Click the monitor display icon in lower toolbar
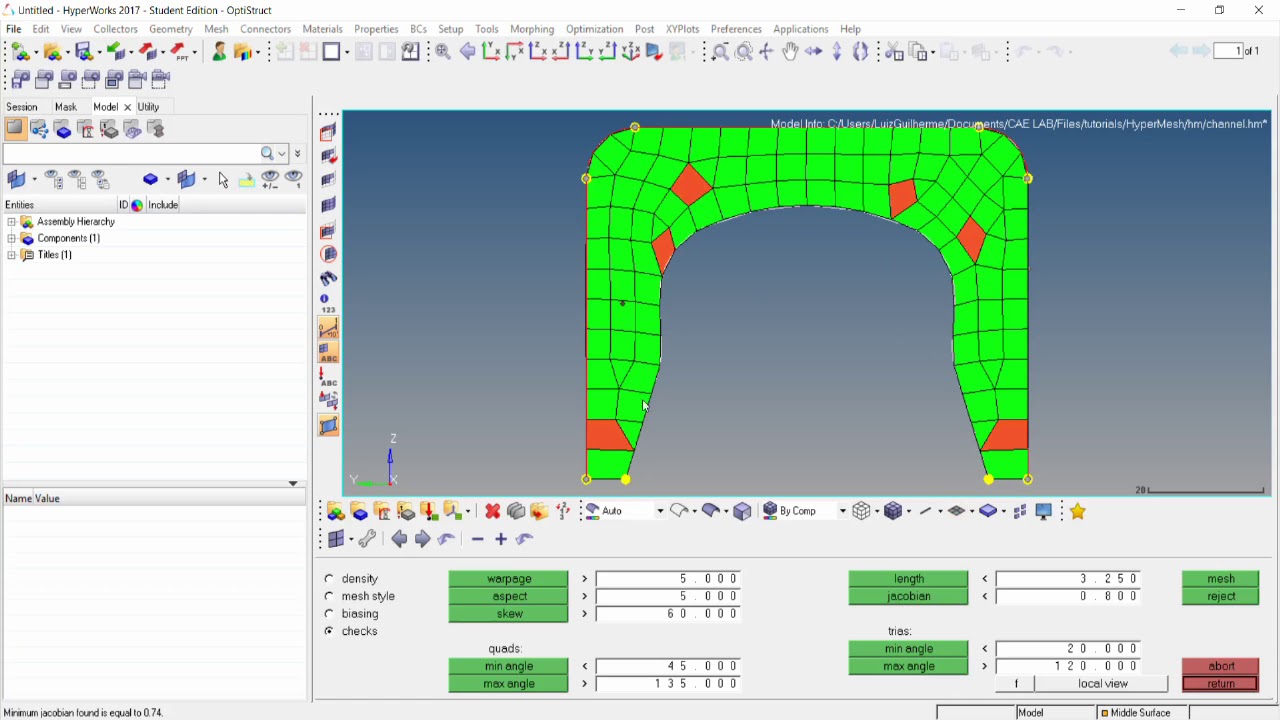Image resolution: width=1280 pixels, height=720 pixels. point(1044,511)
